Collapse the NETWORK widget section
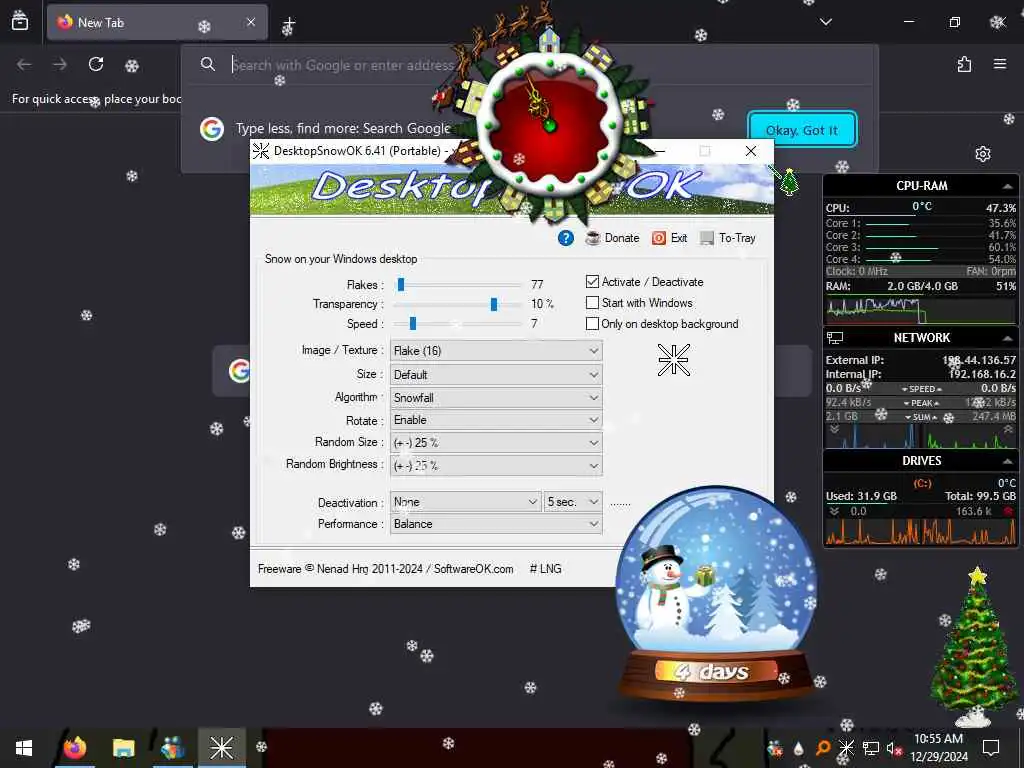 1008,338
